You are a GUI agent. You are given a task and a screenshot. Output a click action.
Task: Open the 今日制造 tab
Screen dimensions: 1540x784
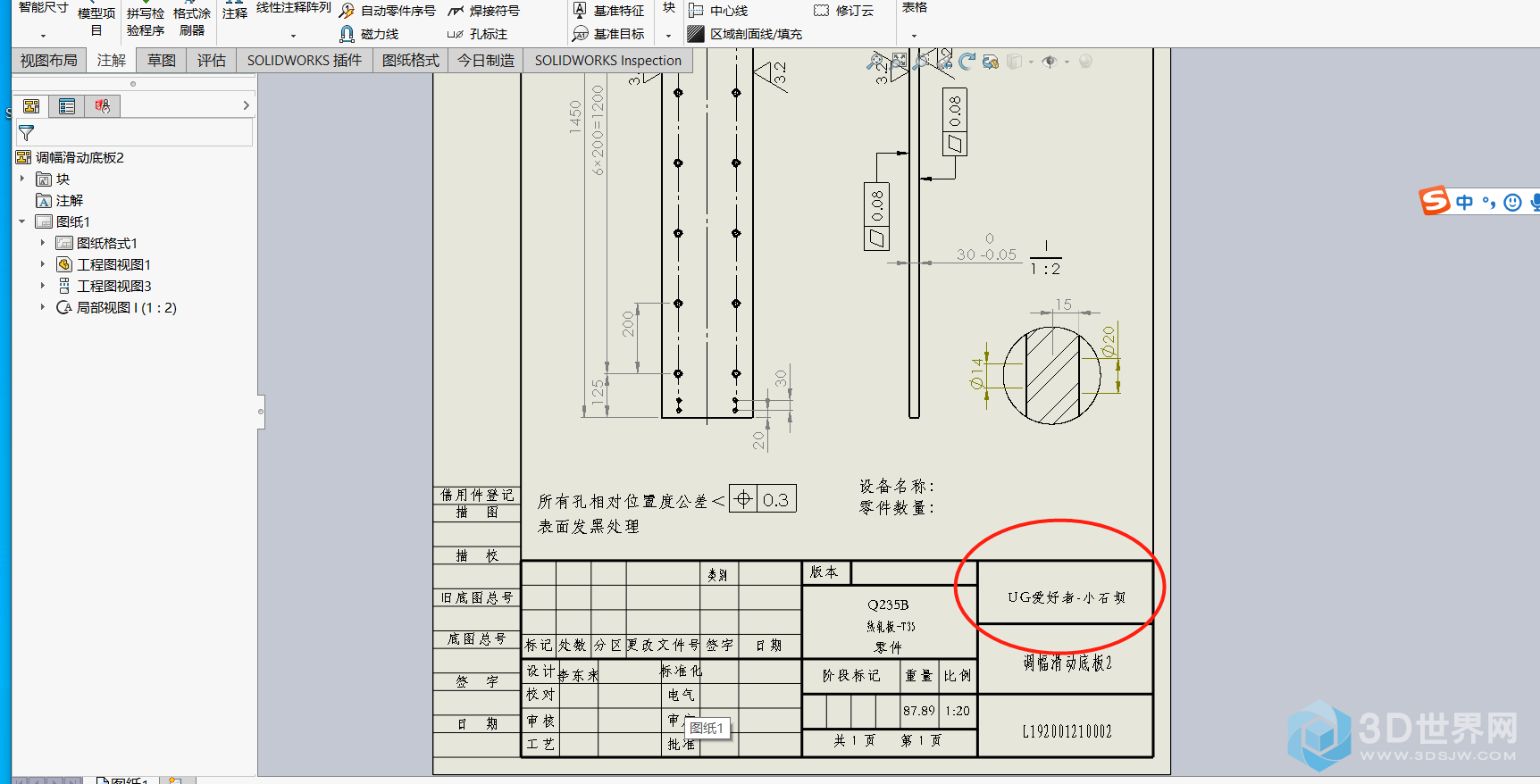[x=486, y=61]
